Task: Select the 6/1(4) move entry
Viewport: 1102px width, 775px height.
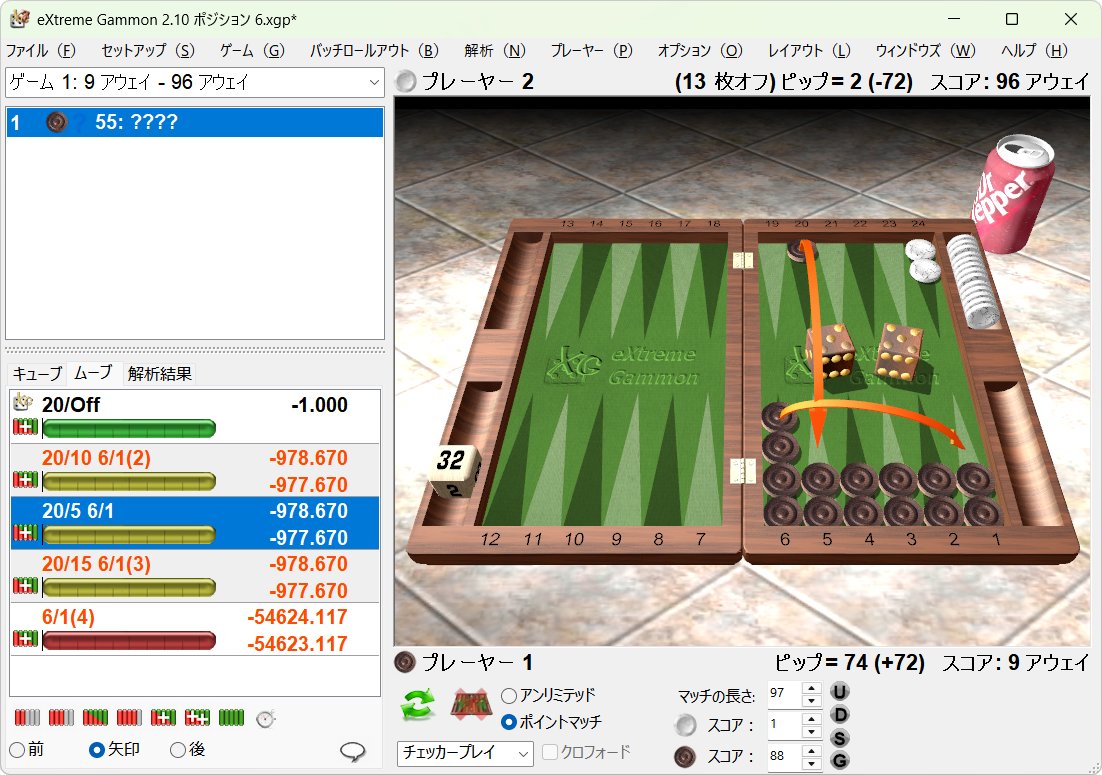Action: [x=195, y=630]
